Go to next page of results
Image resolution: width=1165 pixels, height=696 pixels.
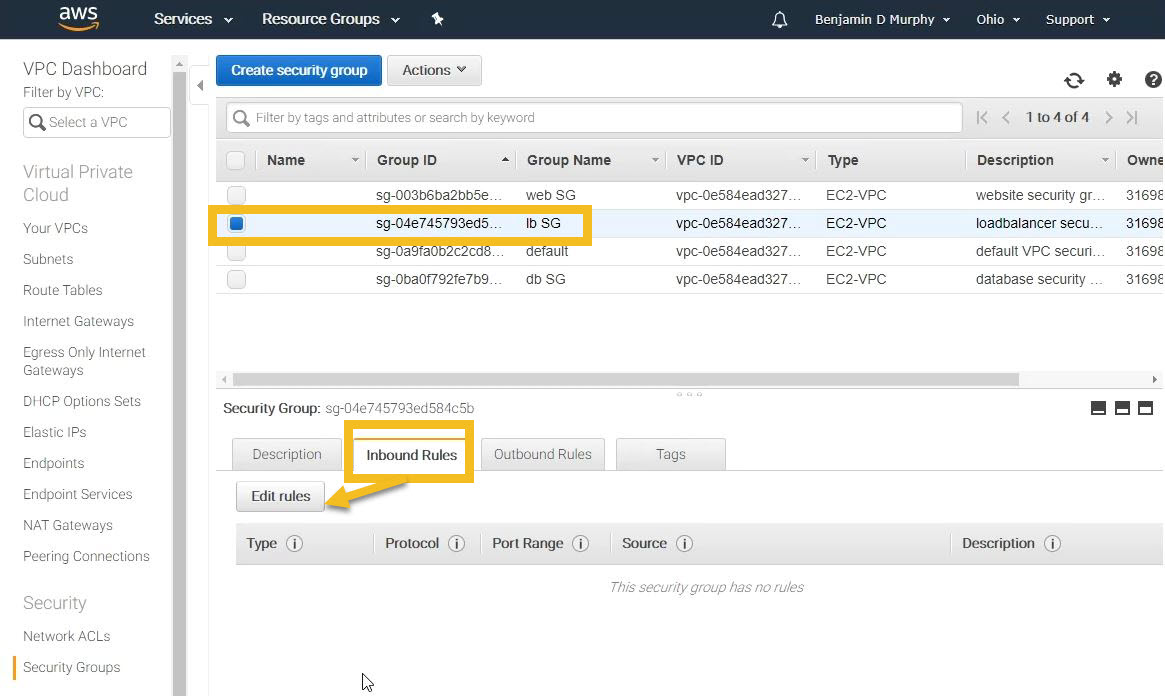point(1109,117)
